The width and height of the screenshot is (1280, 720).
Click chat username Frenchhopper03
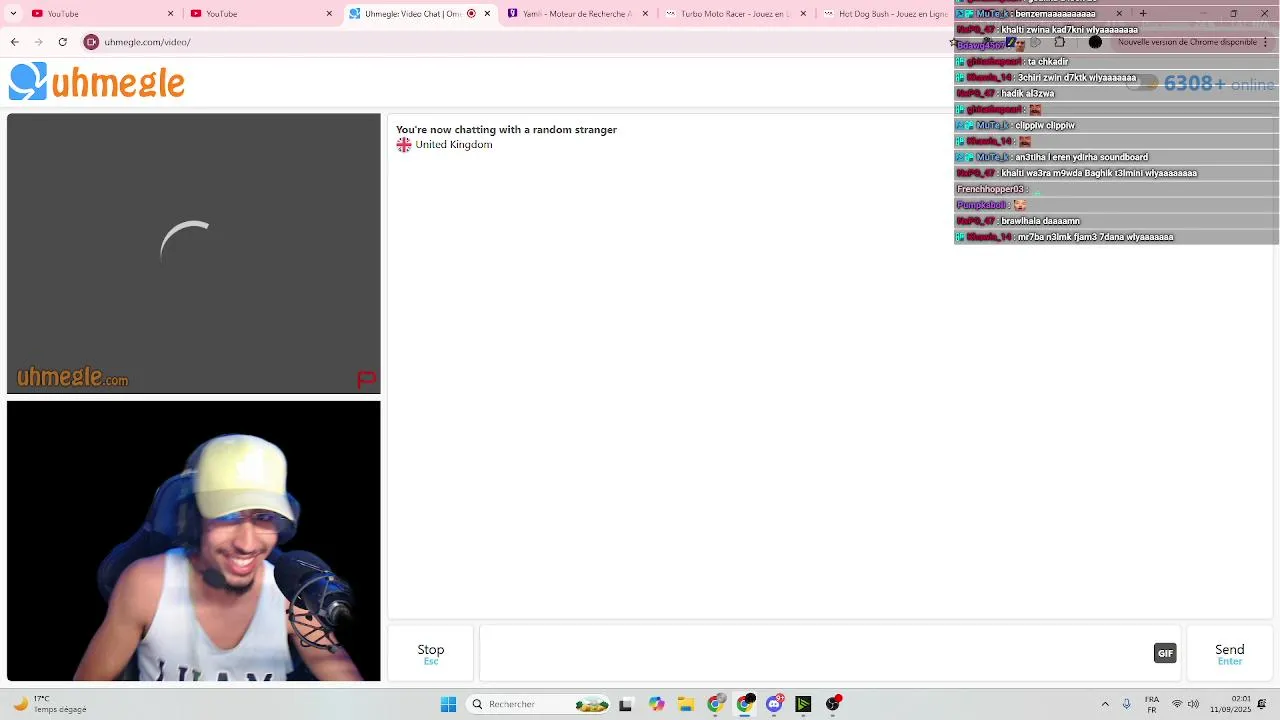(x=990, y=189)
